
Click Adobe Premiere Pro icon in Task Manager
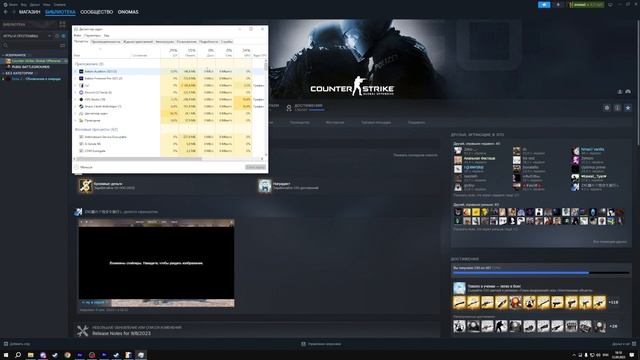tap(81, 78)
